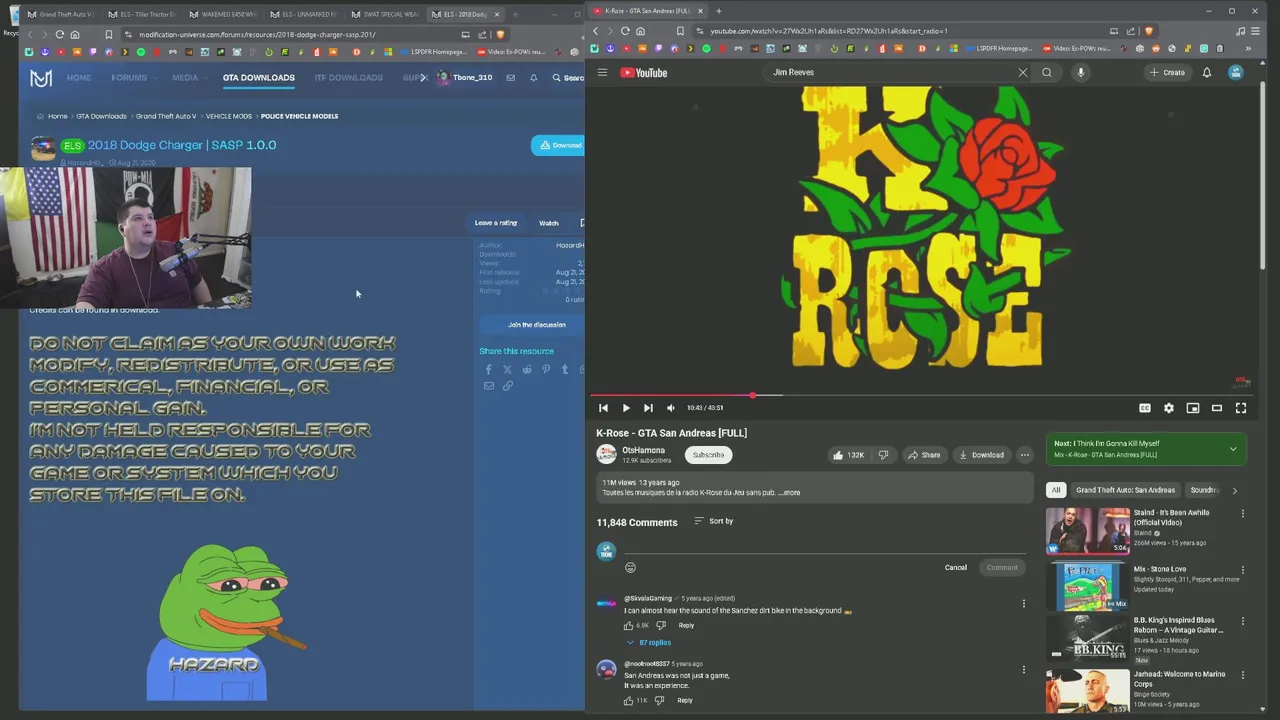Open the MEDIA menu item
This screenshot has height=720, width=1280.
coord(185,78)
